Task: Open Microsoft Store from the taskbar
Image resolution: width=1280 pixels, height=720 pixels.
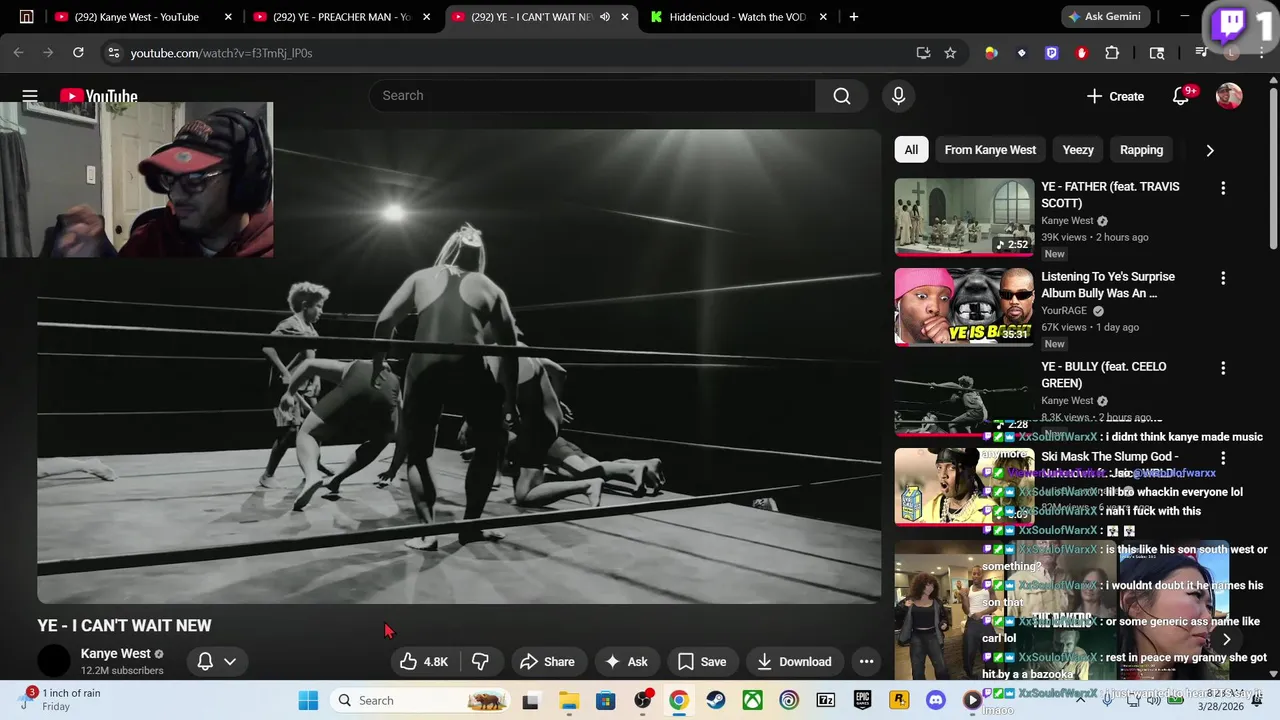Action: (605, 700)
